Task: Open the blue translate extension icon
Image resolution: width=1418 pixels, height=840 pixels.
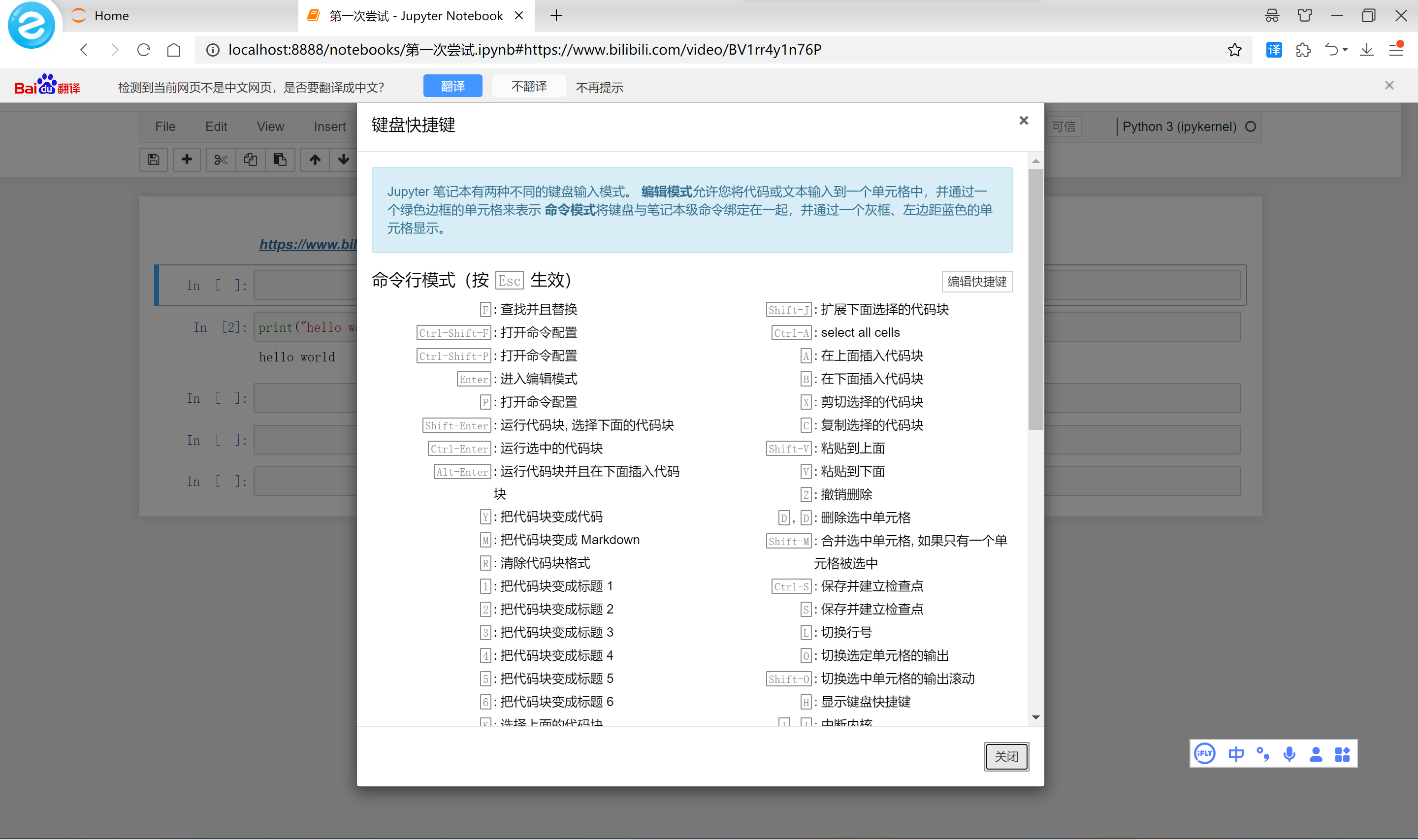Action: [x=1274, y=50]
